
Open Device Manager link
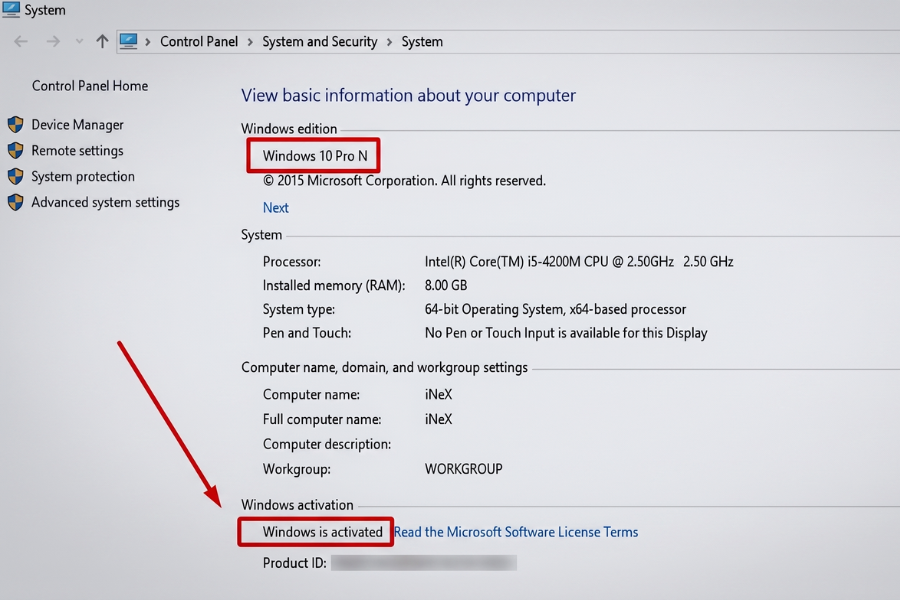pyautogui.click(x=77, y=125)
